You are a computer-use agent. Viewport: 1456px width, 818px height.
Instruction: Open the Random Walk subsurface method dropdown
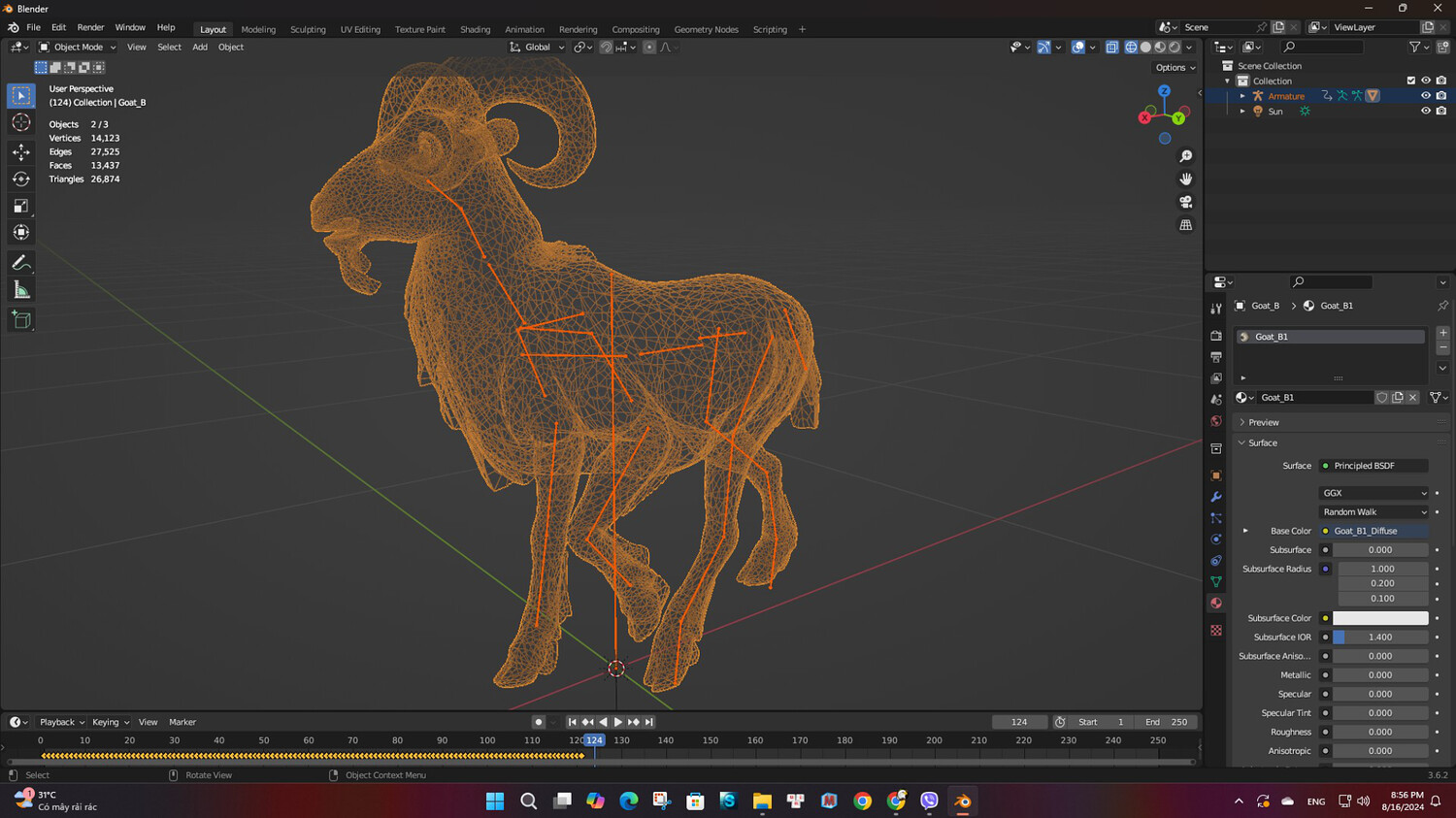1373,511
